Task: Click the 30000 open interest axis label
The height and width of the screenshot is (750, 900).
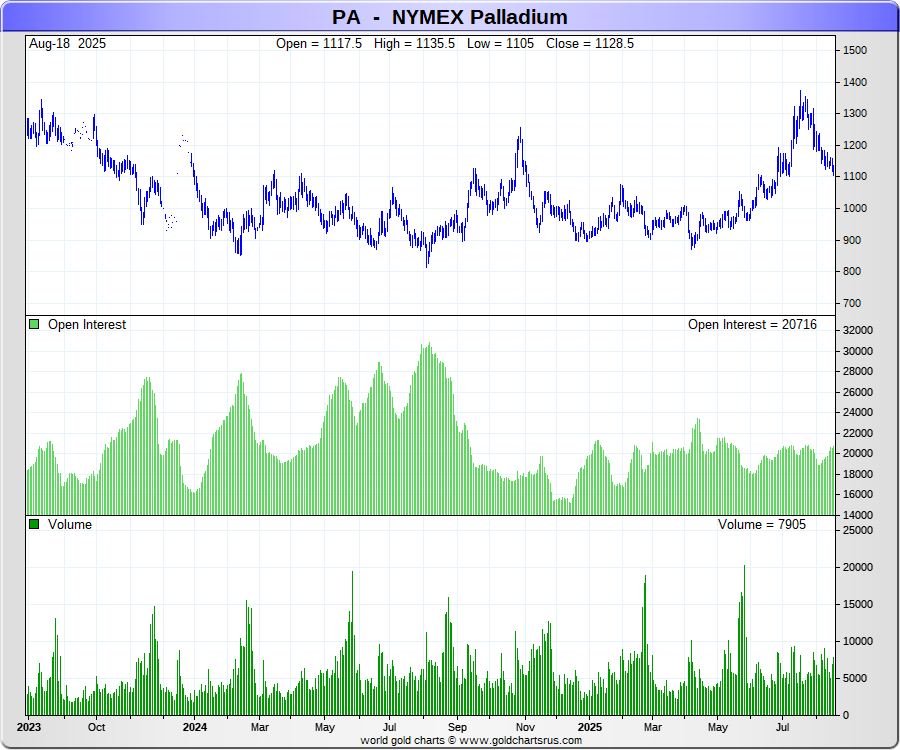Action: [x=858, y=351]
